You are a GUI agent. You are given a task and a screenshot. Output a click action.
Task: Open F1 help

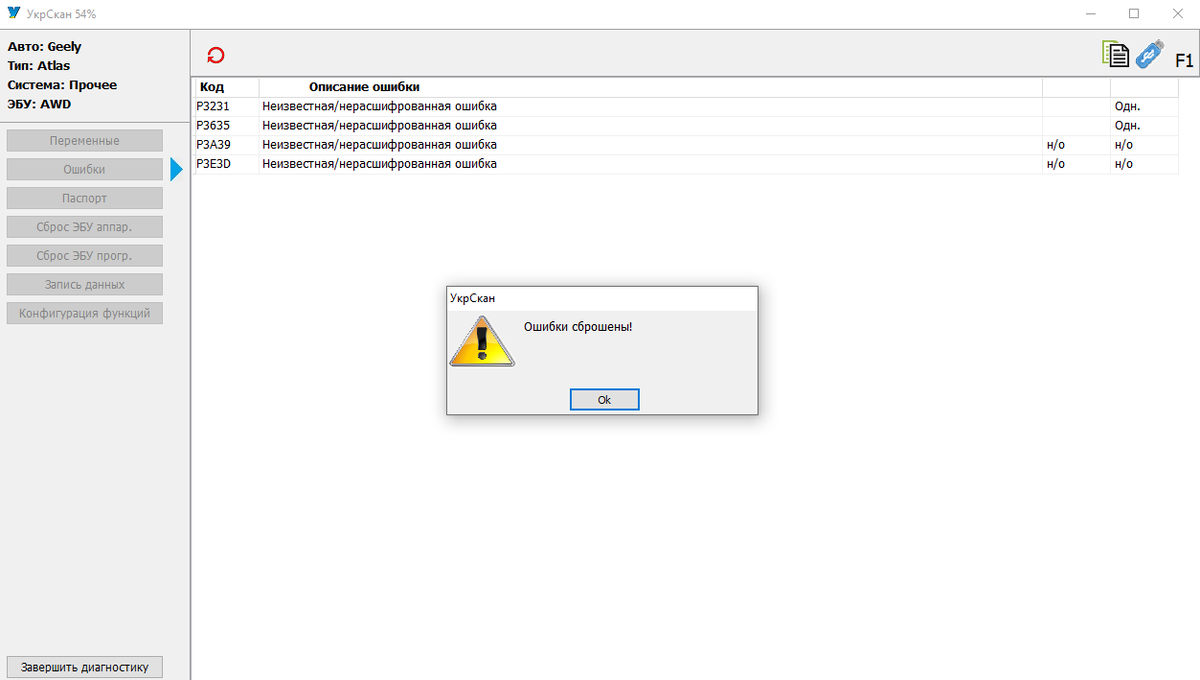[x=1184, y=60]
